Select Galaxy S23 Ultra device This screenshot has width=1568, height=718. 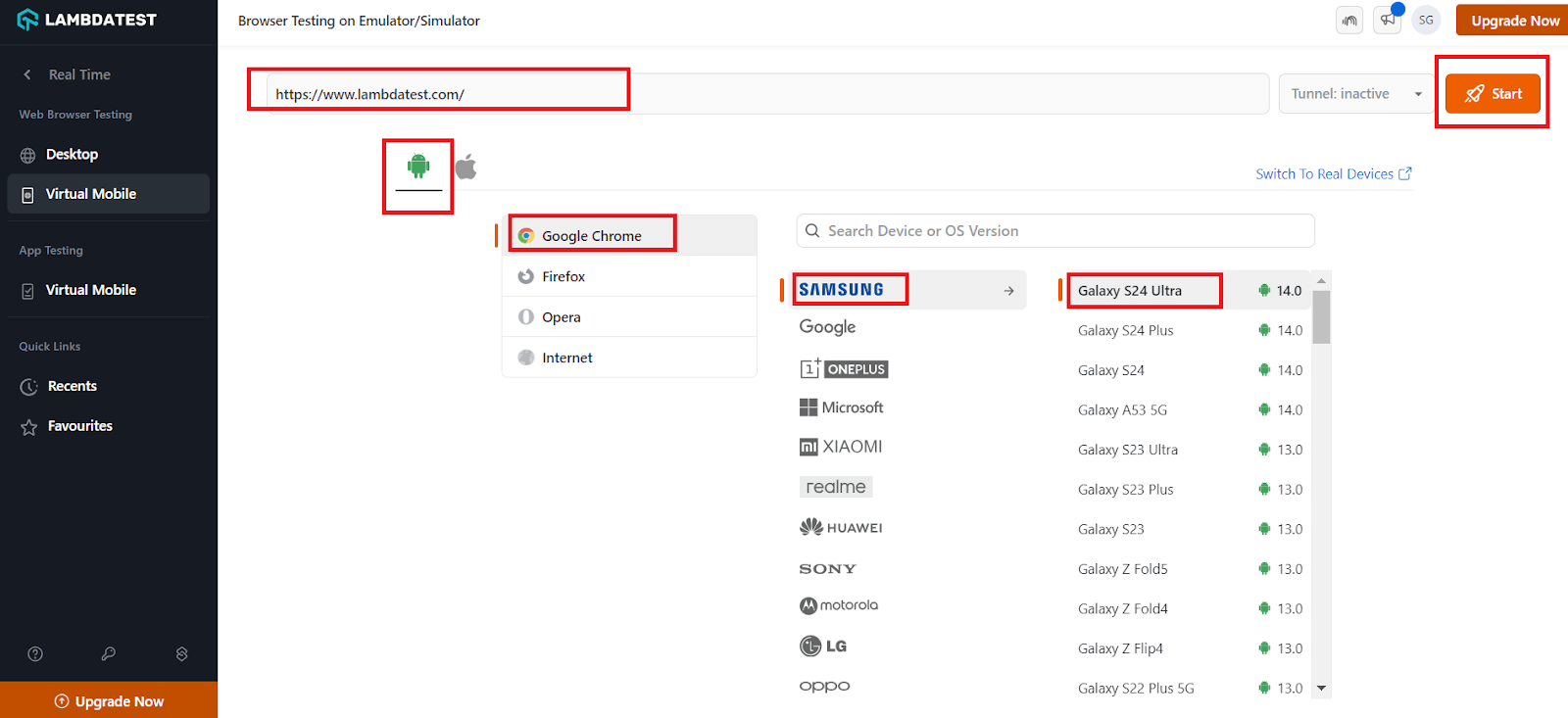[x=1187, y=450]
